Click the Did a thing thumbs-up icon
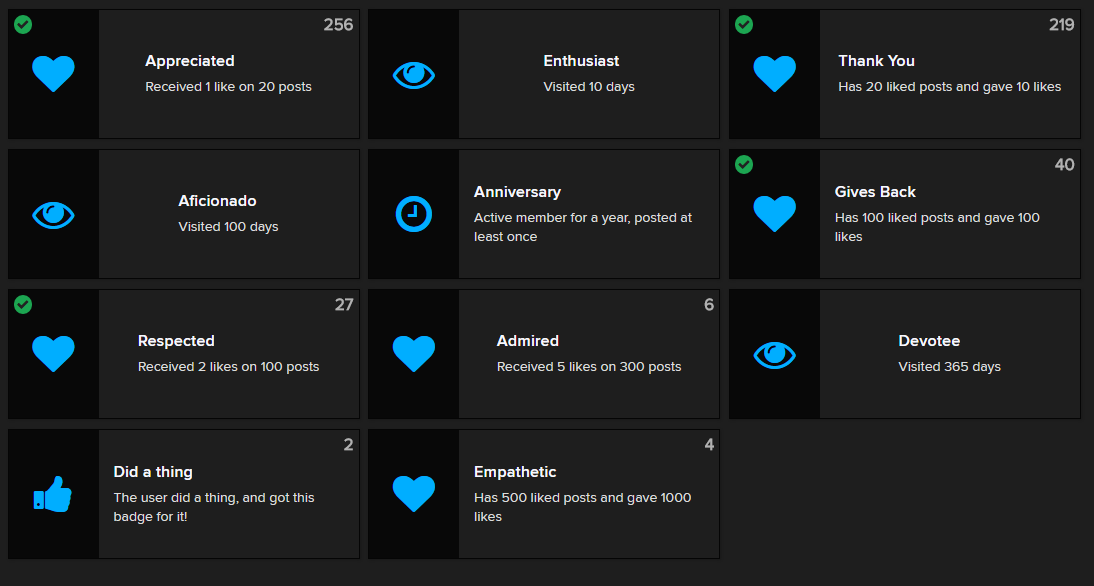1094x586 pixels. click(x=53, y=495)
